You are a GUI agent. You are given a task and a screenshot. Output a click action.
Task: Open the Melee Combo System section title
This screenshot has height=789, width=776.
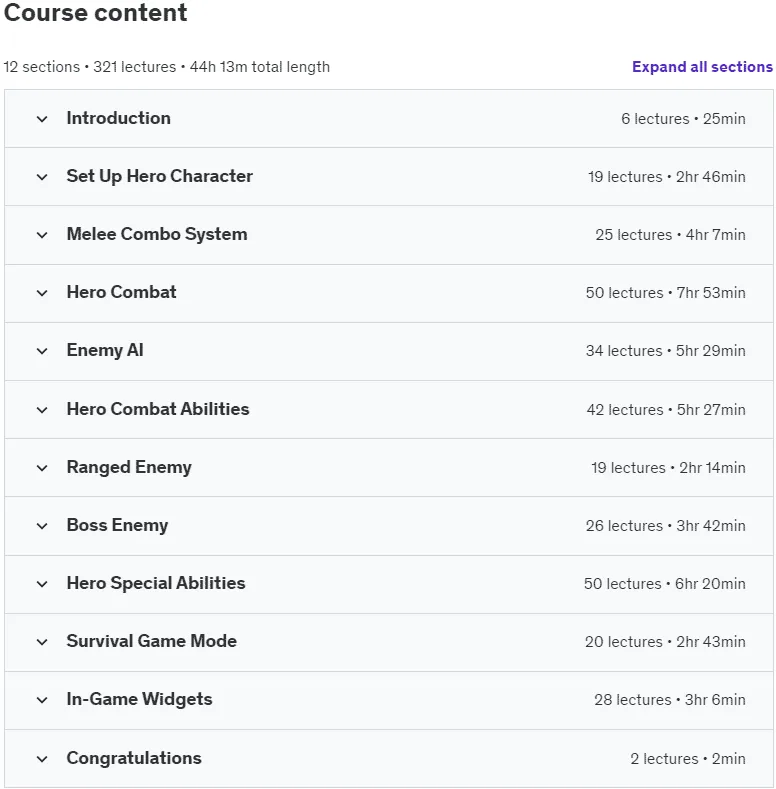157,234
